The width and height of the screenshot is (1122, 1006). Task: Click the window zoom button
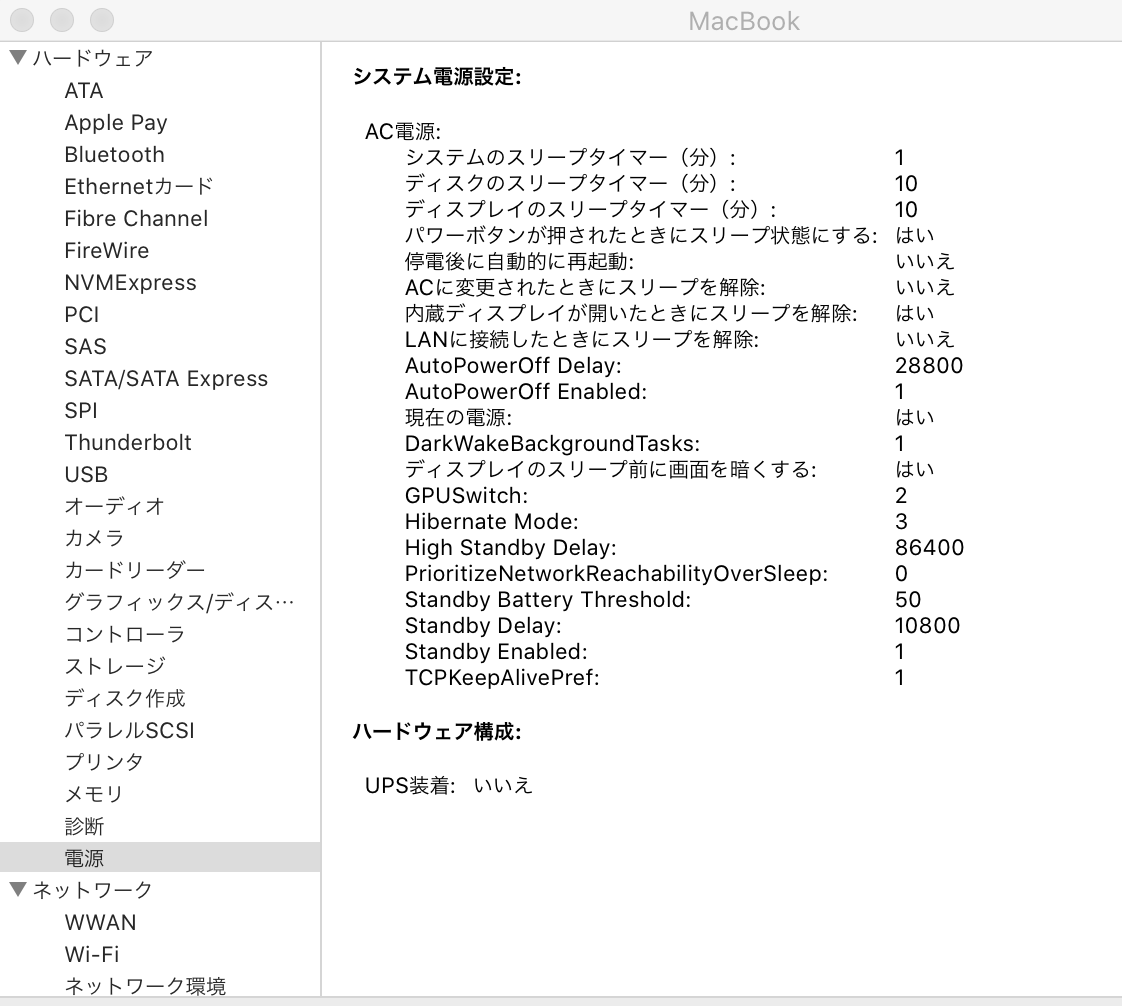(102, 20)
